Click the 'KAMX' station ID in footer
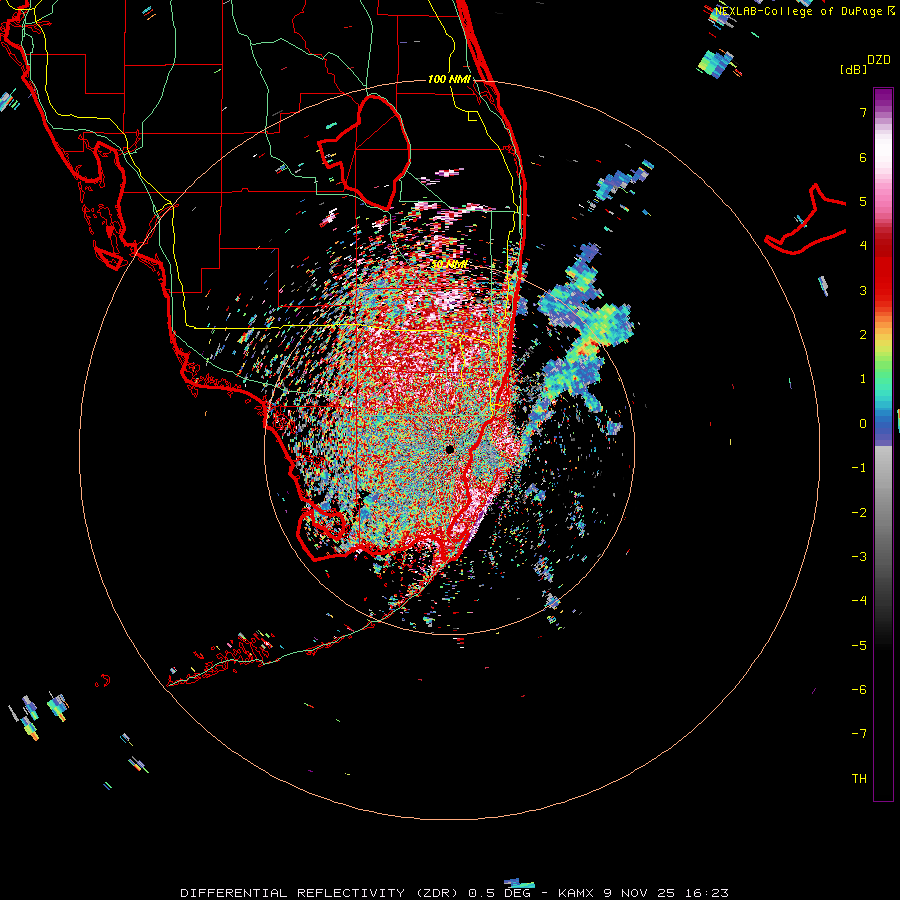The image size is (900, 900). click(x=576, y=893)
